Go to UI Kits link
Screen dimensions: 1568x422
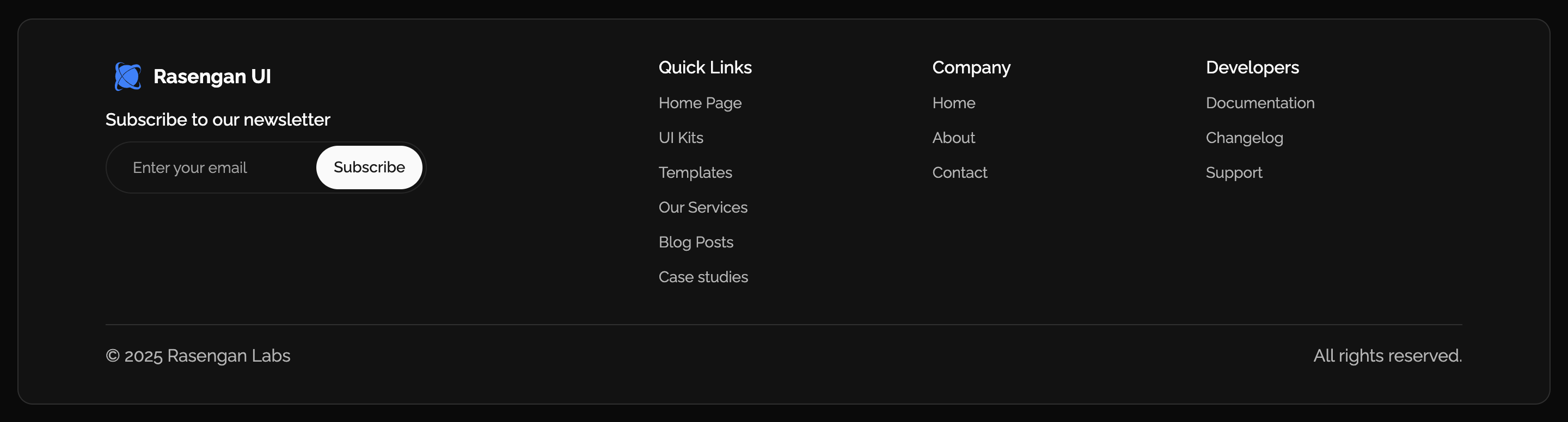tap(681, 138)
